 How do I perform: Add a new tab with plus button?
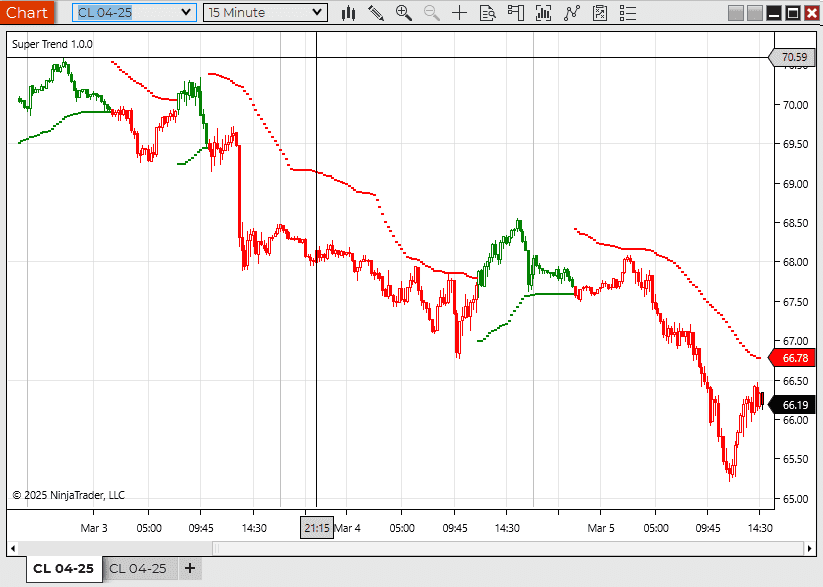click(190, 568)
